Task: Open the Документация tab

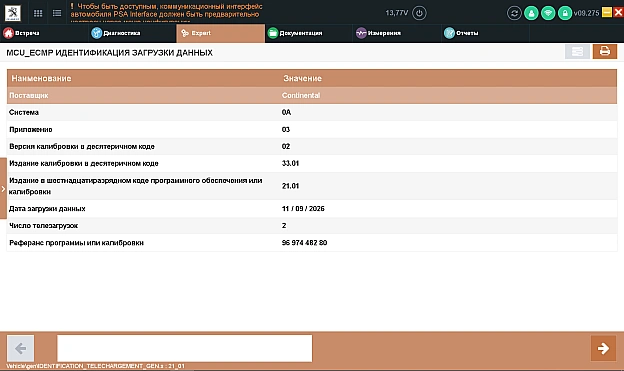Action: (x=309, y=33)
